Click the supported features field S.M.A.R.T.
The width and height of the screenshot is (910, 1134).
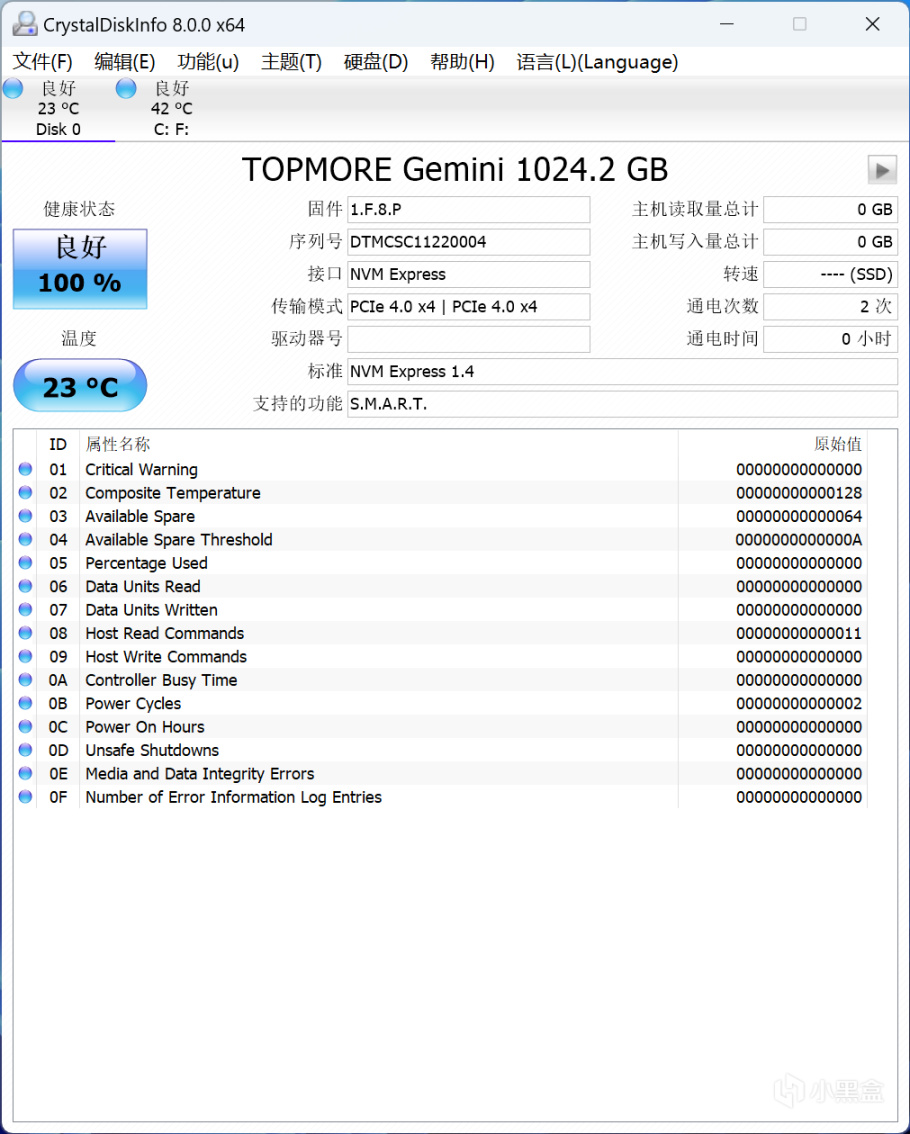click(x=622, y=404)
